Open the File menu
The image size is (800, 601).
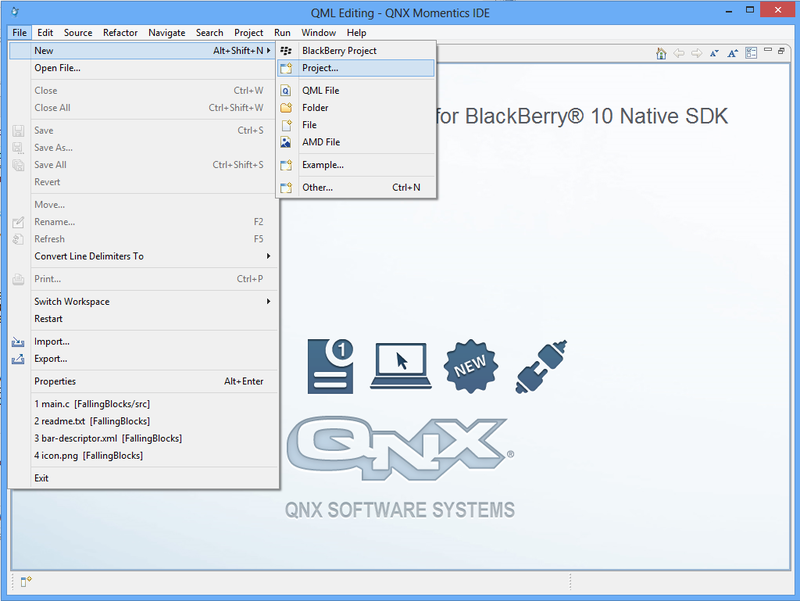(x=20, y=33)
